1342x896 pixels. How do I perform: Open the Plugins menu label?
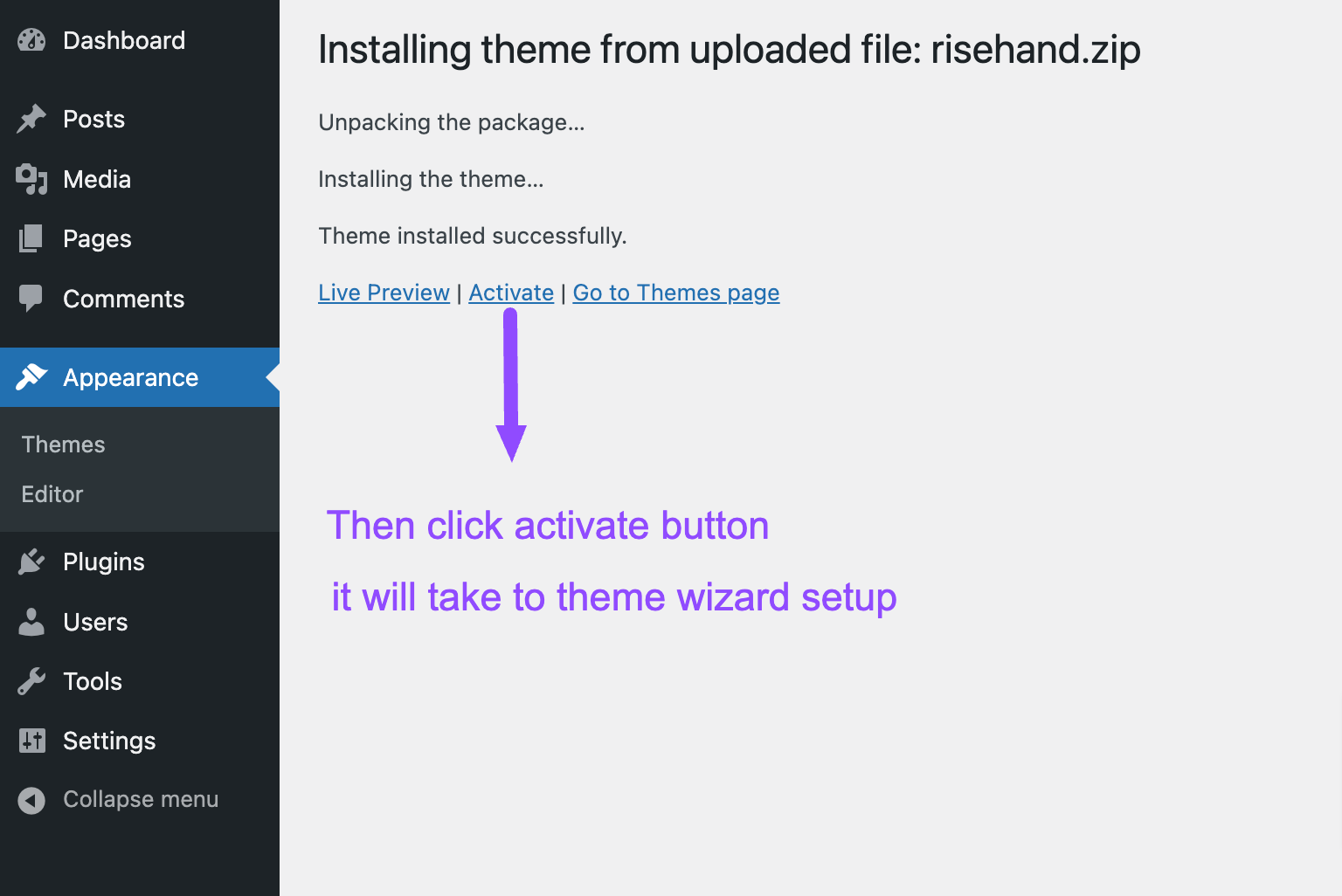pyautogui.click(x=104, y=562)
